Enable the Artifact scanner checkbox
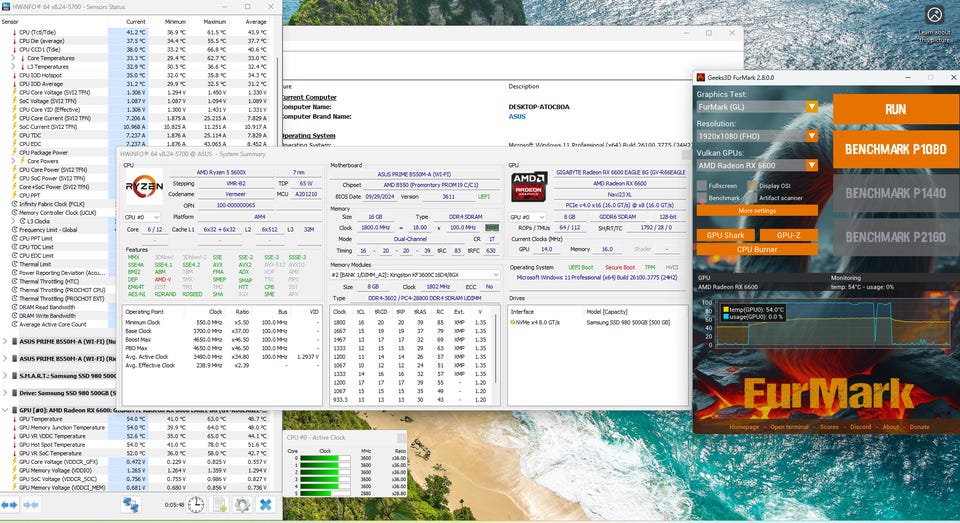This screenshot has width=960, height=523. click(x=753, y=198)
